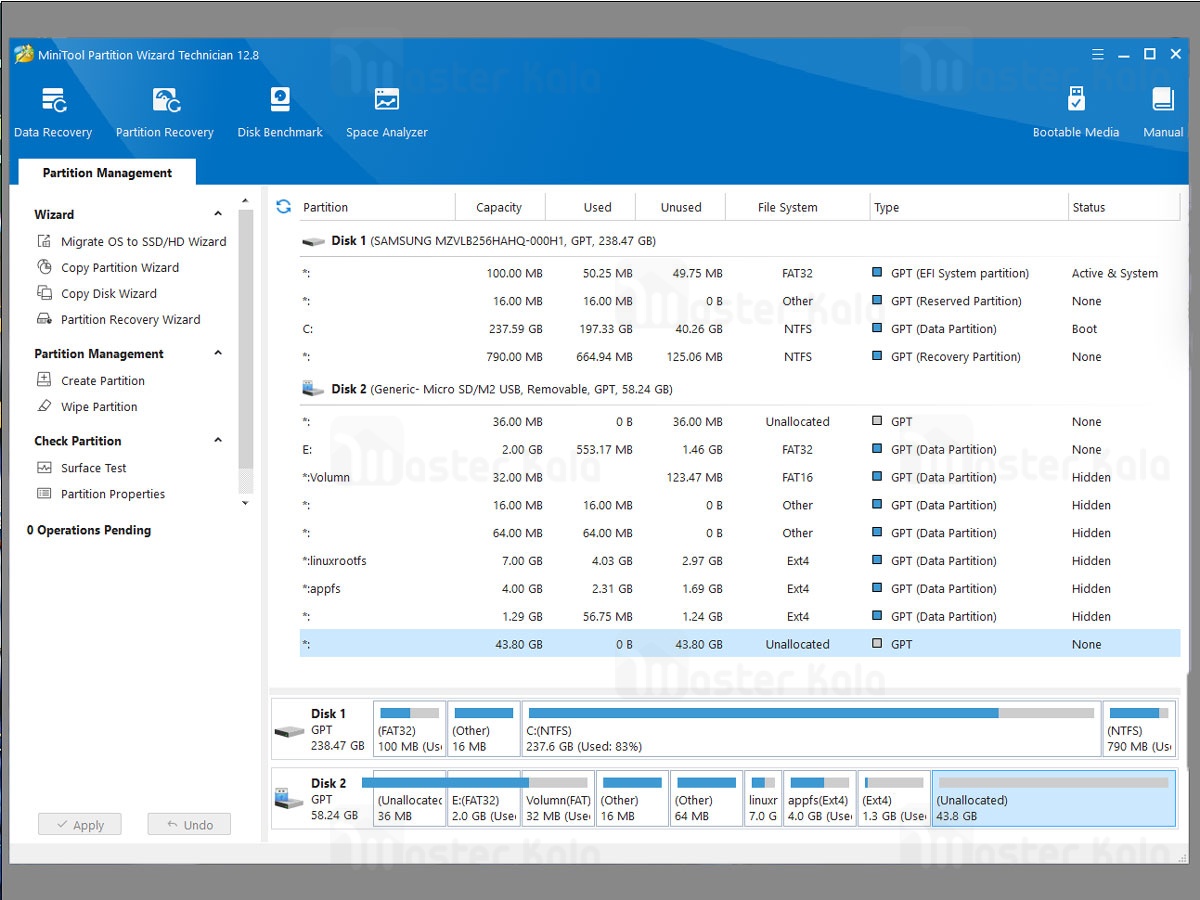Sort by the Type column header
1200x900 pixels.
click(969, 207)
